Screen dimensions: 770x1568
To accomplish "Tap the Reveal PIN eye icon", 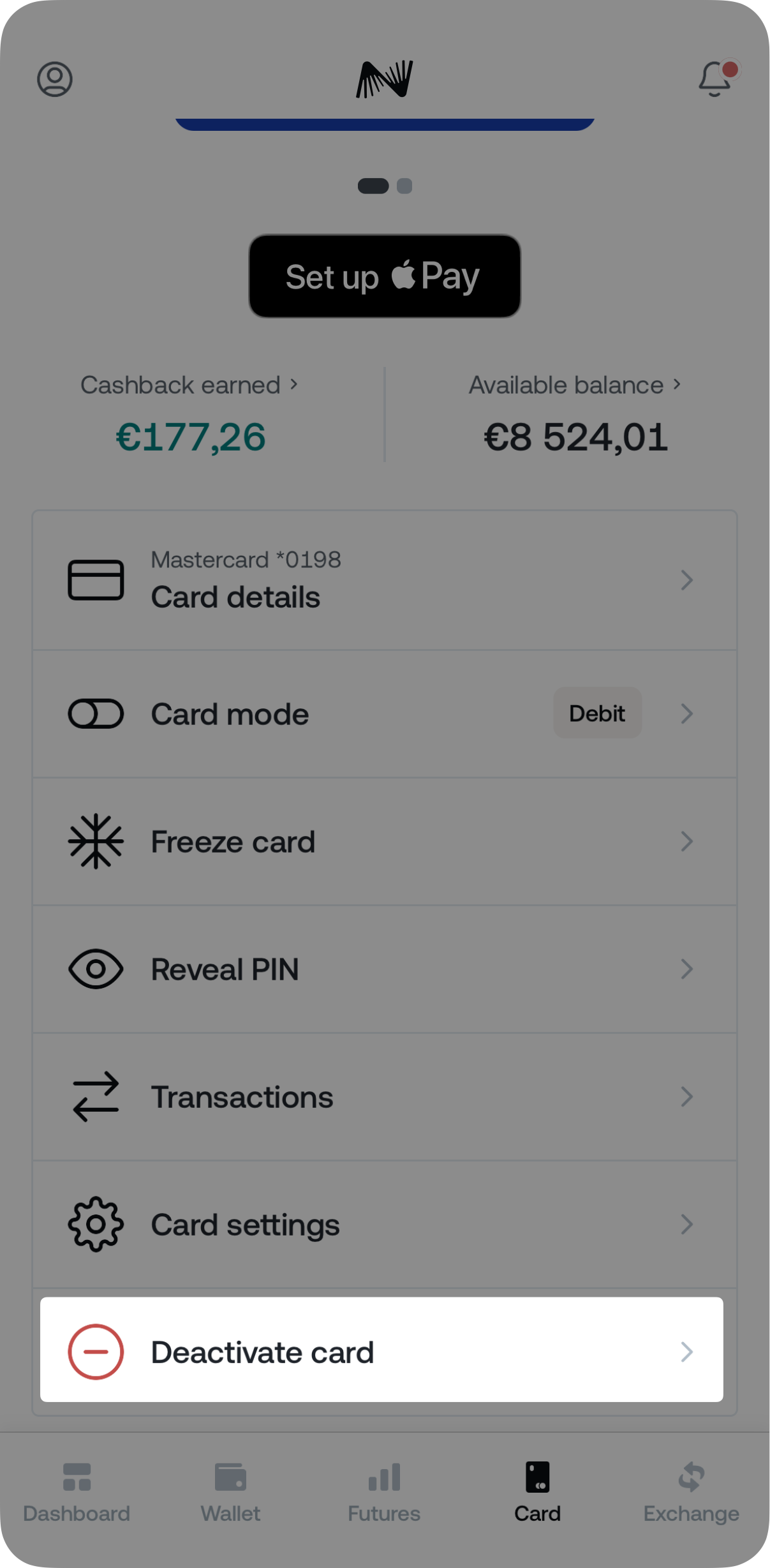I will pos(96,969).
